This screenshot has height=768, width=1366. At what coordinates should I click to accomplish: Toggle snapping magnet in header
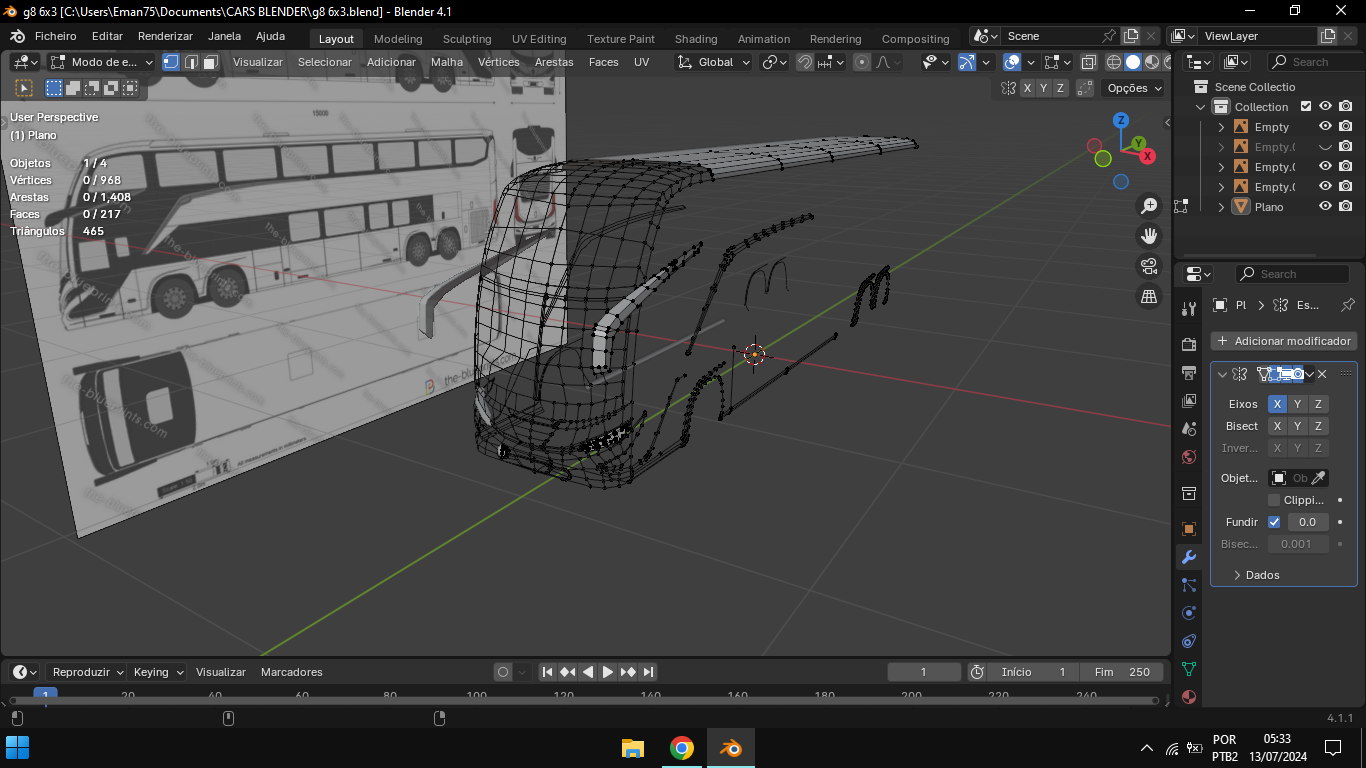click(804, 62)
